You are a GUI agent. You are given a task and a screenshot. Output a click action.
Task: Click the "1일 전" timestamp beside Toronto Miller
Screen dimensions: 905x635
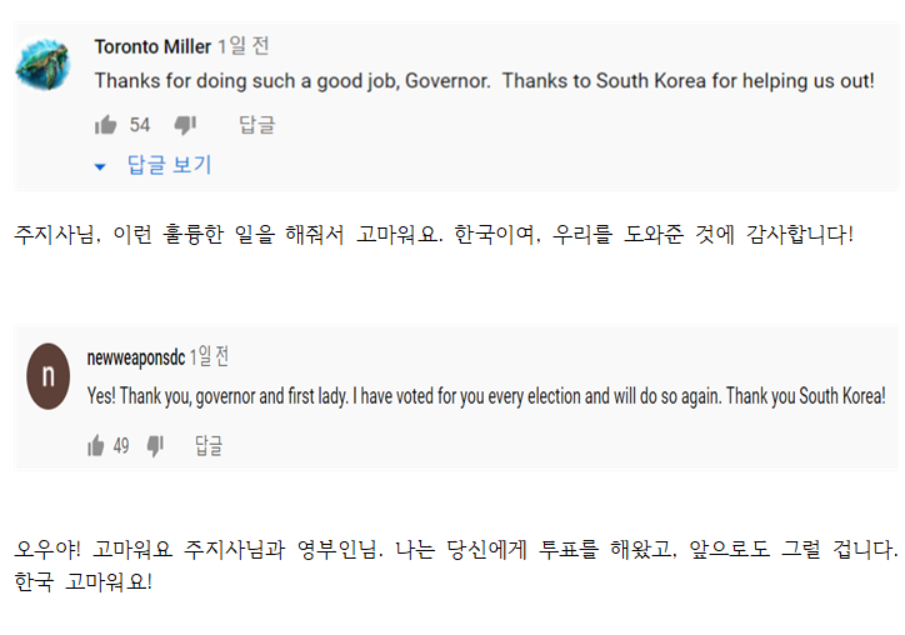[x=243, y=47]
